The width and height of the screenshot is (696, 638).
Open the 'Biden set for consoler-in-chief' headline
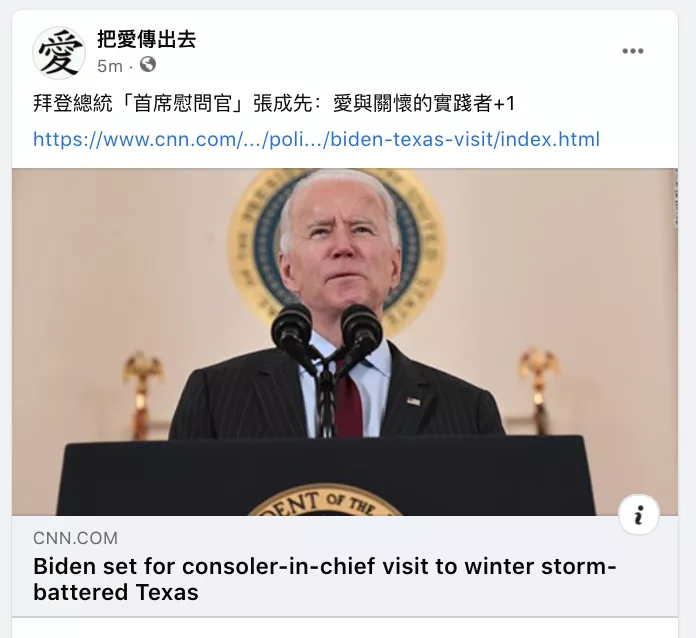[x=324, y=579]
